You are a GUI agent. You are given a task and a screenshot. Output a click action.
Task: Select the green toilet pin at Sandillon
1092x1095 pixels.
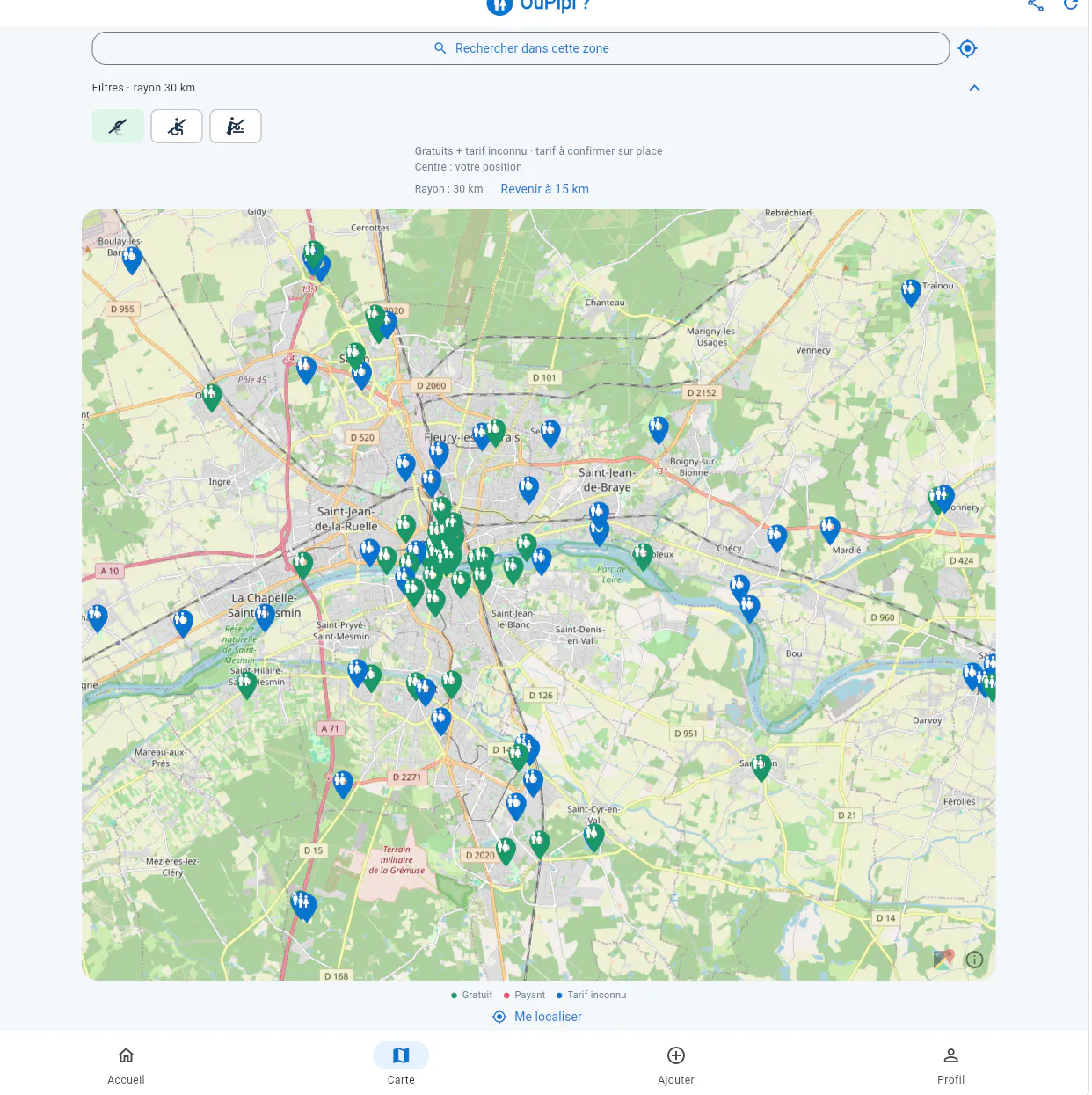point(761,767)
